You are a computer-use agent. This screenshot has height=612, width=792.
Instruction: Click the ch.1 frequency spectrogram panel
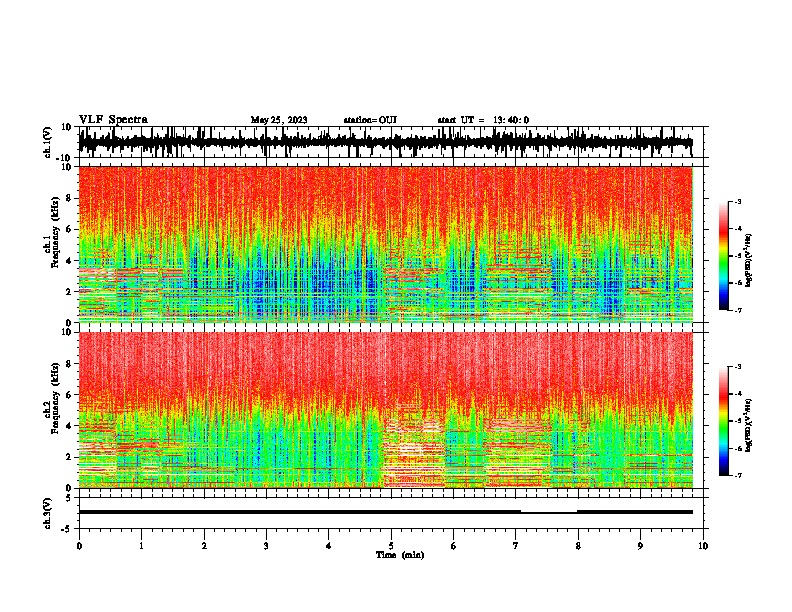tap(386, 244)
